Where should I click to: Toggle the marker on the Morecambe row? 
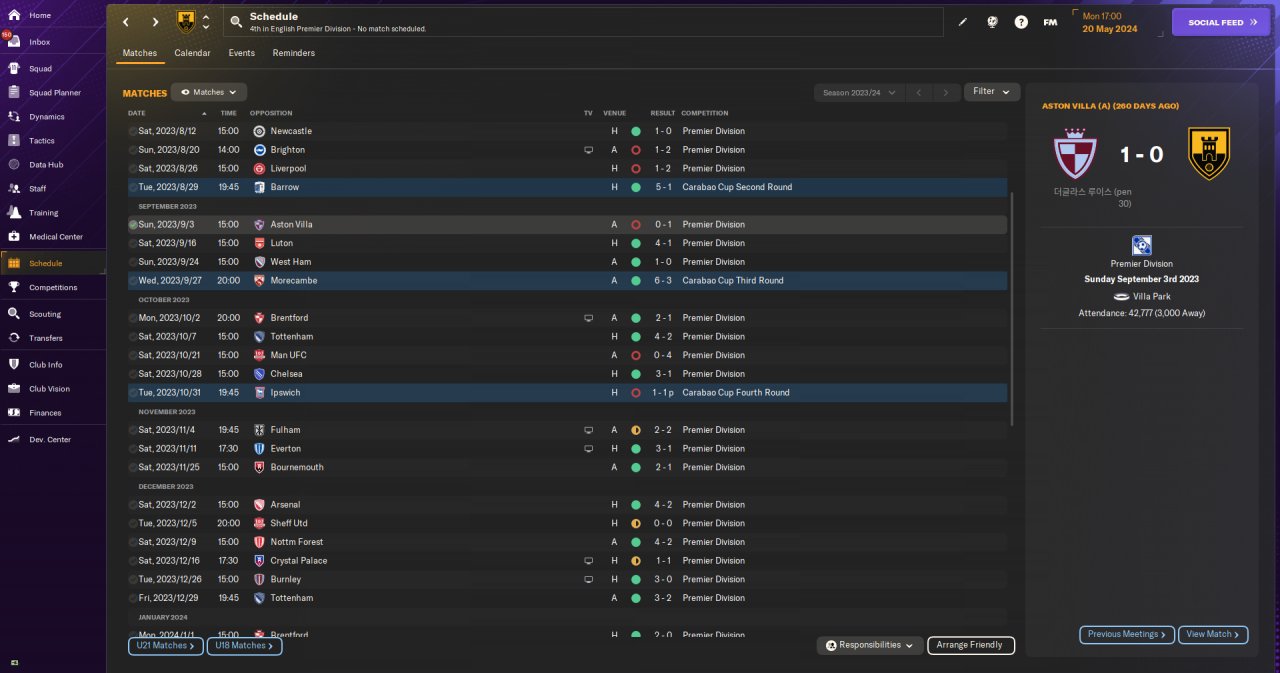[133, 280]
